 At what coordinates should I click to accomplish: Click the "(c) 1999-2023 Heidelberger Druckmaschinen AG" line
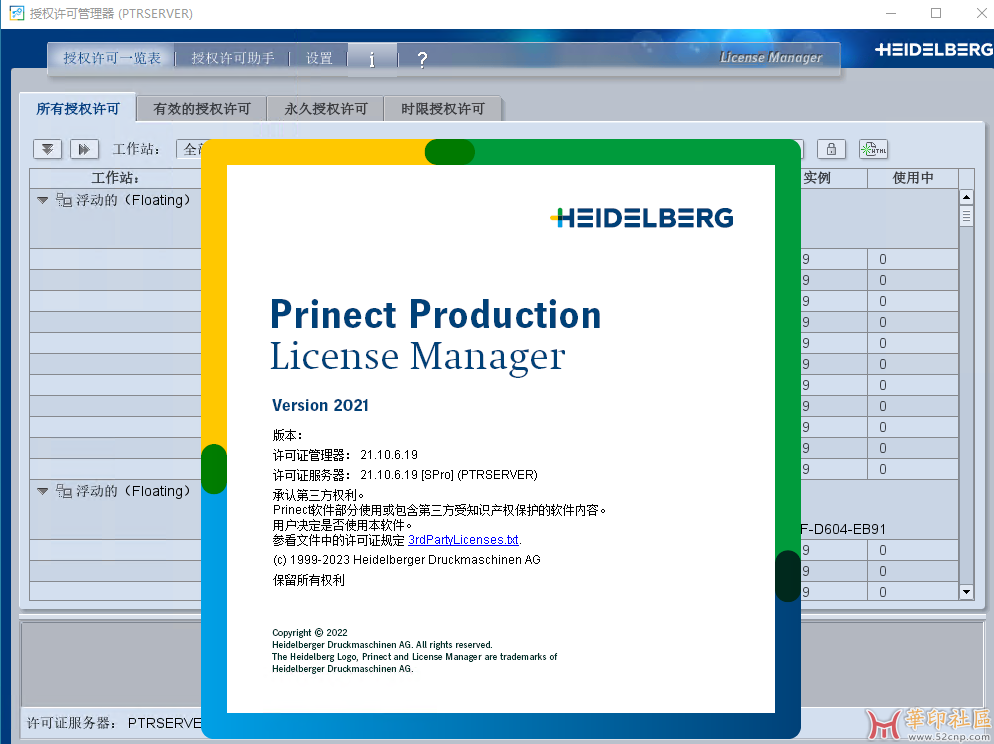pyautogui.click(x=406, y=560)
